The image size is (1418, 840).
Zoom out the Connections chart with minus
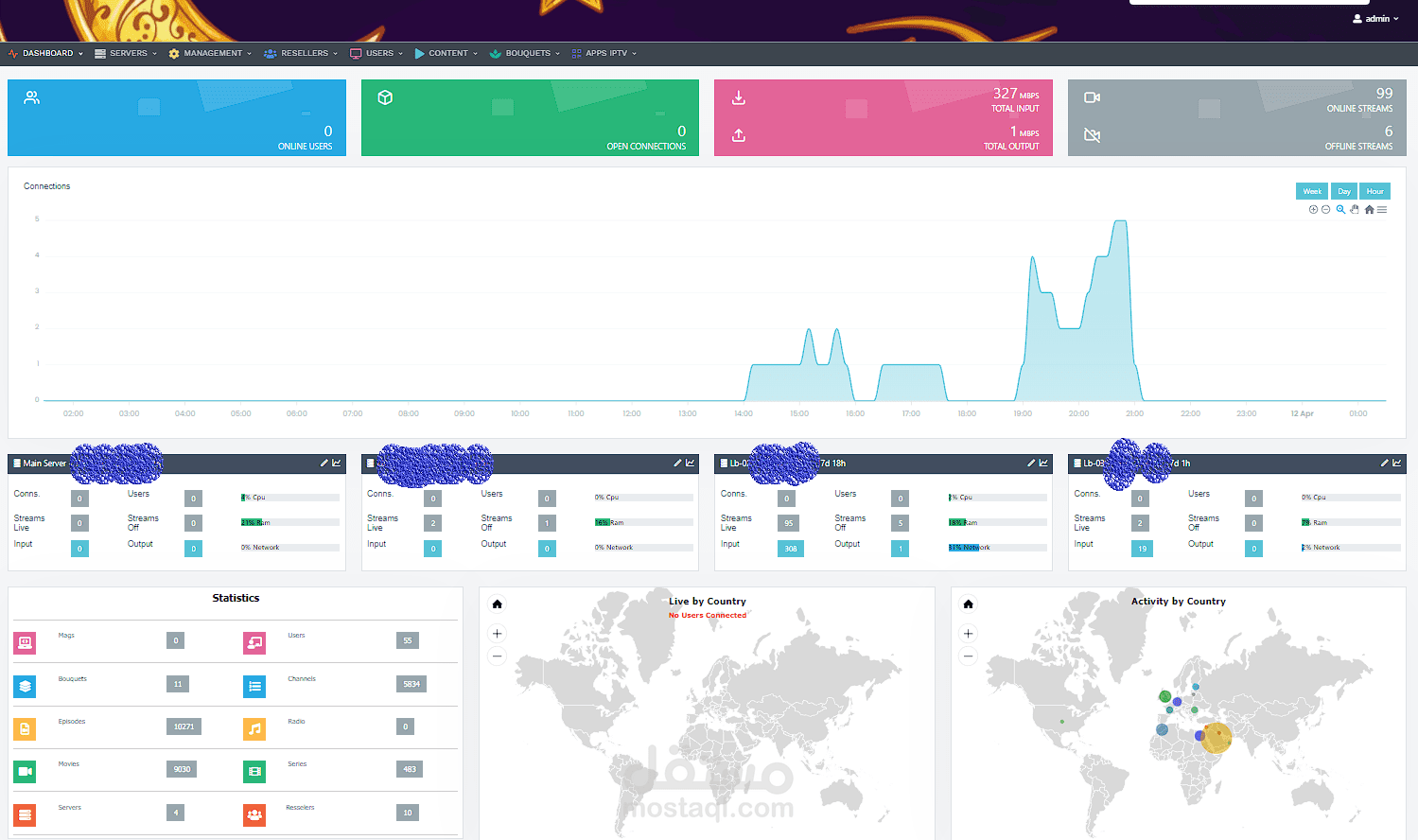pyautogui.click(x=1325, y=209)
